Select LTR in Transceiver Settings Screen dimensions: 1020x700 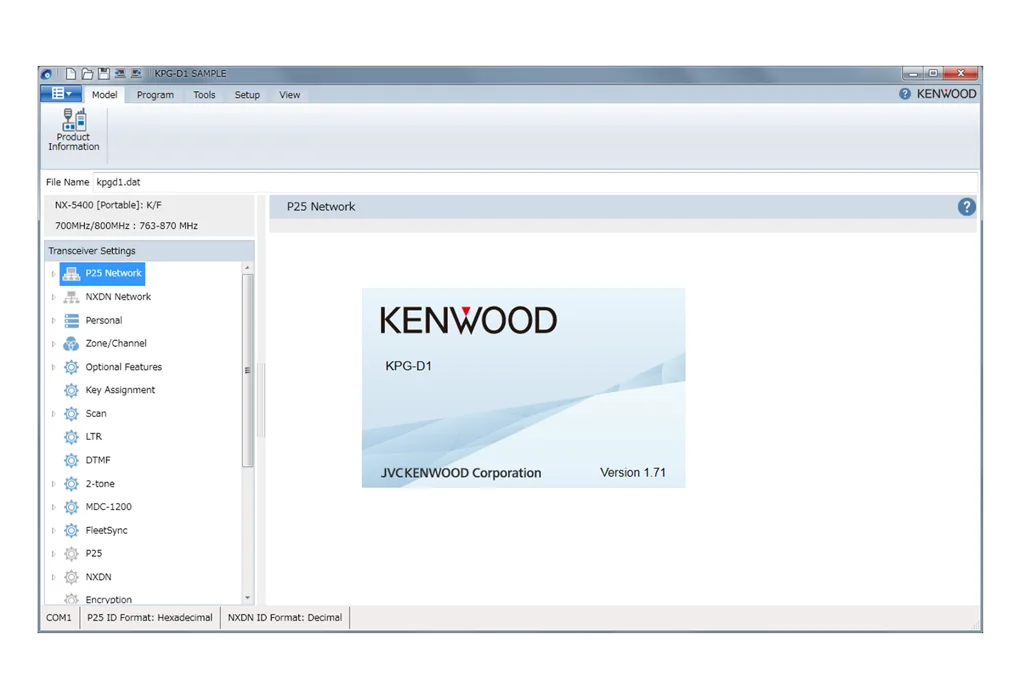point(94,437)
